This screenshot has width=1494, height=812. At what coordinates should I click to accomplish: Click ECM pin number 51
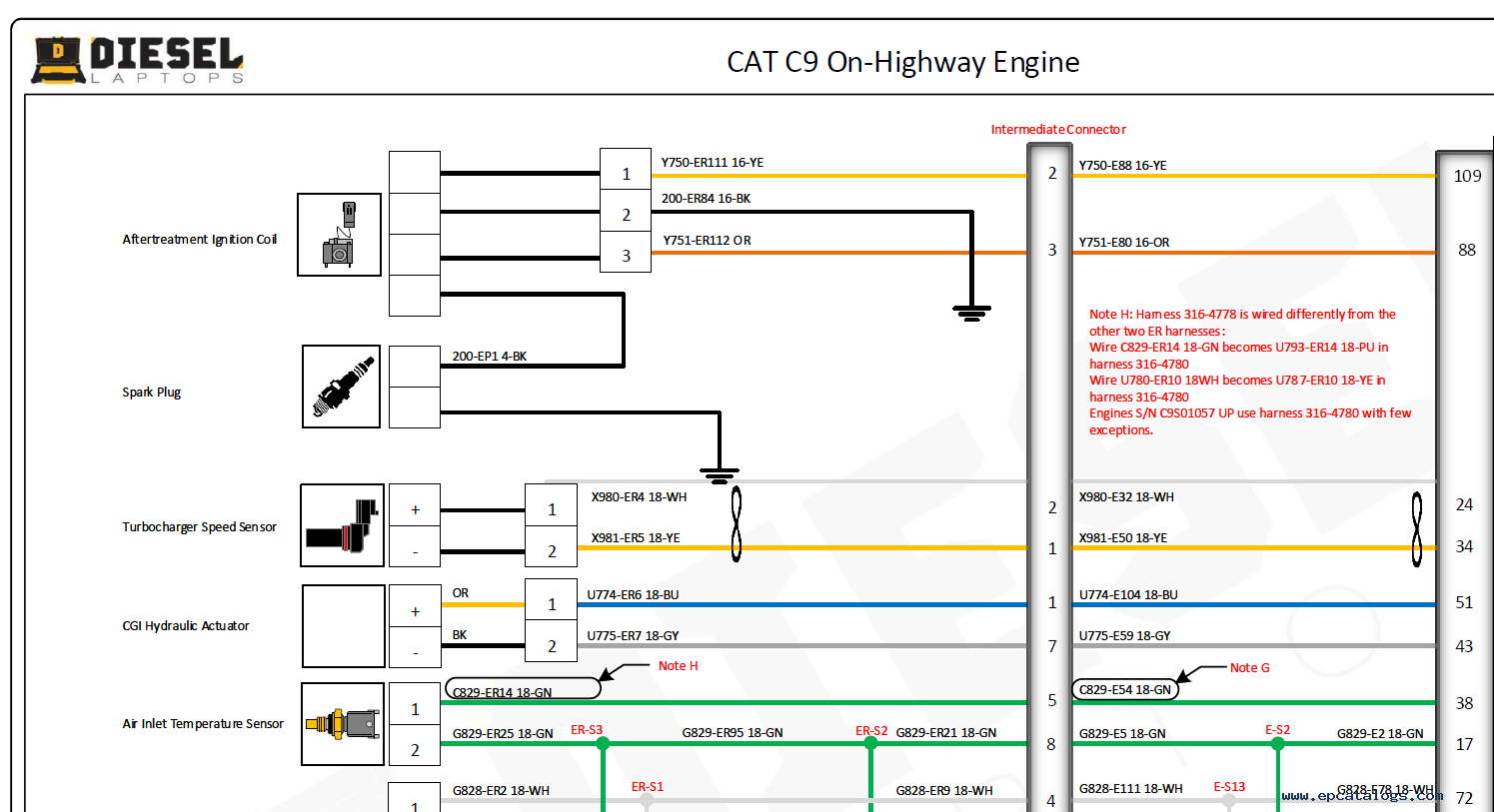point(1464,602)
